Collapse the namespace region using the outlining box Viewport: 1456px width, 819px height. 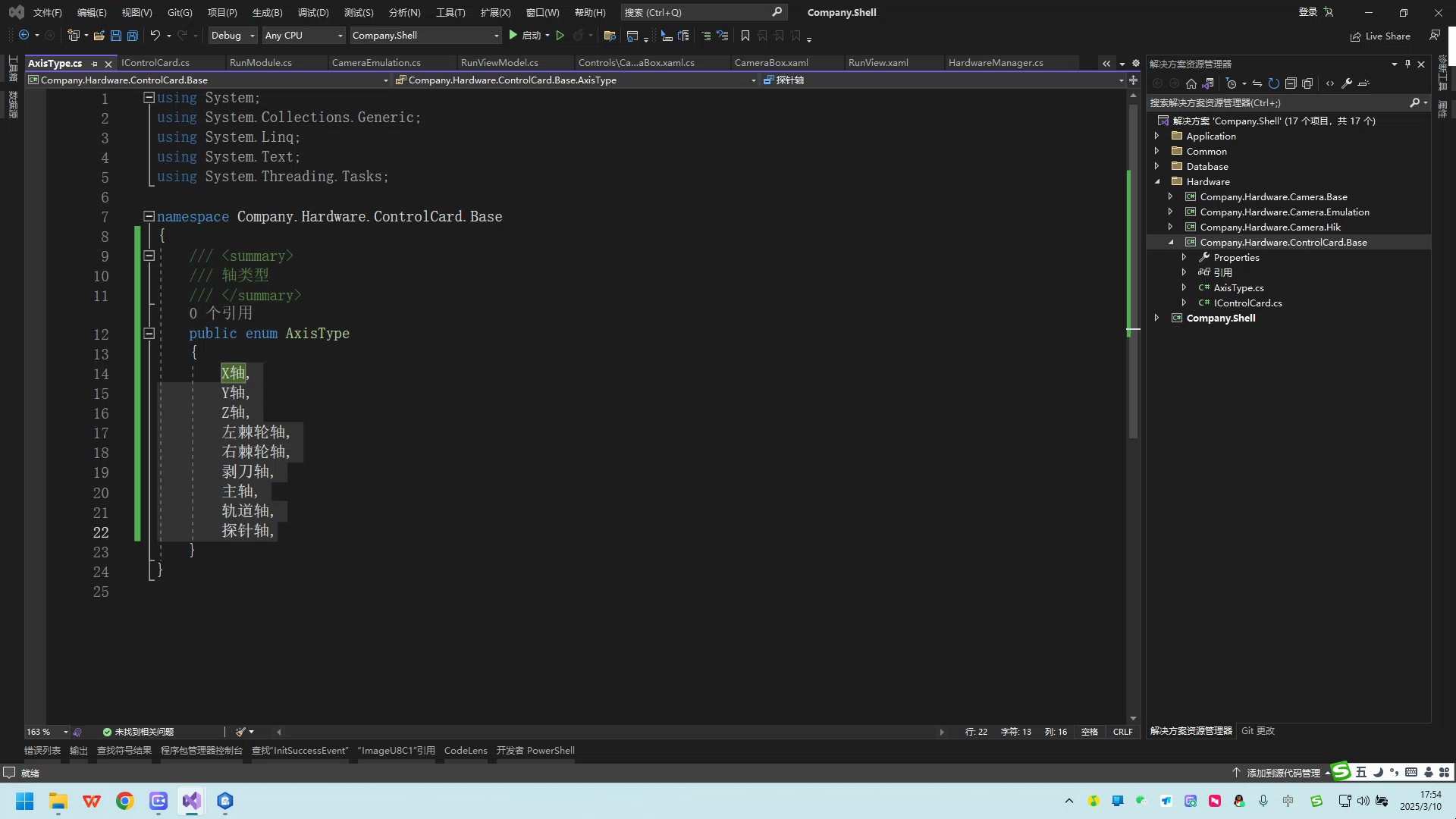pos(149,216)
